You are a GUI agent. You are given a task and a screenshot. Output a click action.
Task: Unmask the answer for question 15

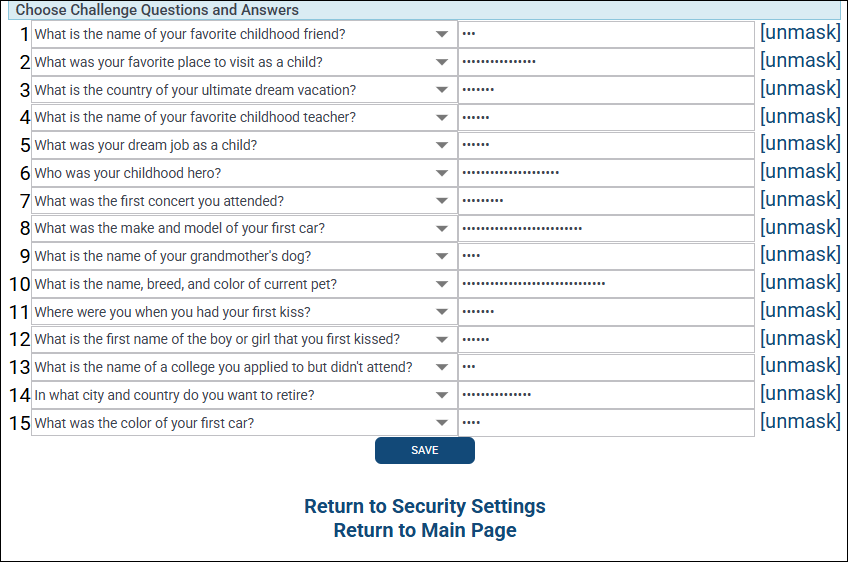[800, 422]
